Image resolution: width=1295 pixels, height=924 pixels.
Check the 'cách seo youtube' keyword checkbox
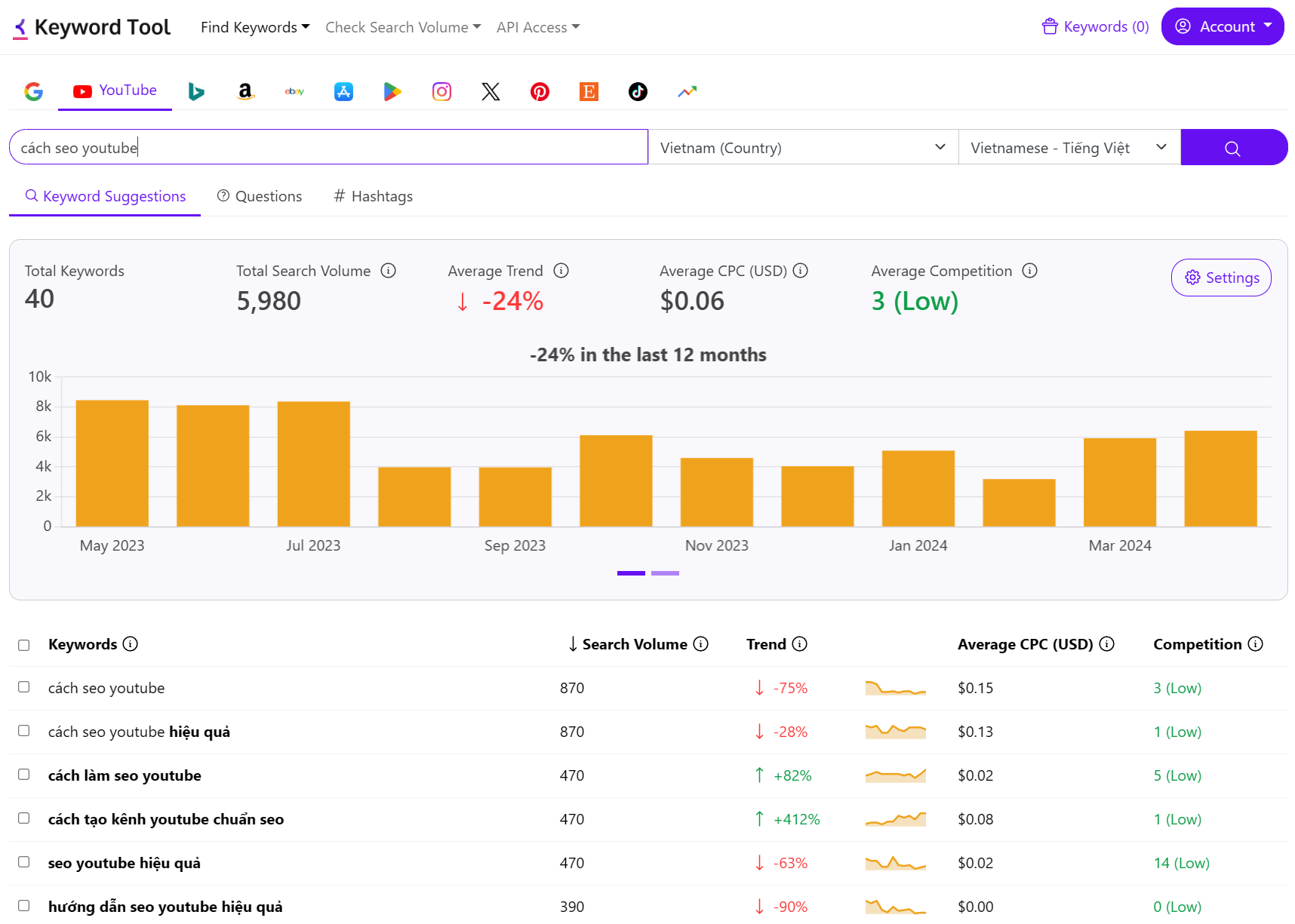[24, 687]
